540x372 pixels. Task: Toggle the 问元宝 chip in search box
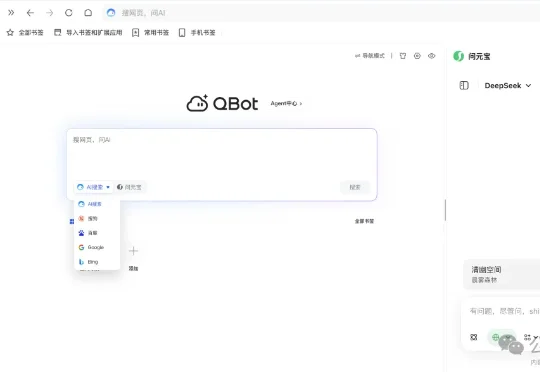coord(129,187)
